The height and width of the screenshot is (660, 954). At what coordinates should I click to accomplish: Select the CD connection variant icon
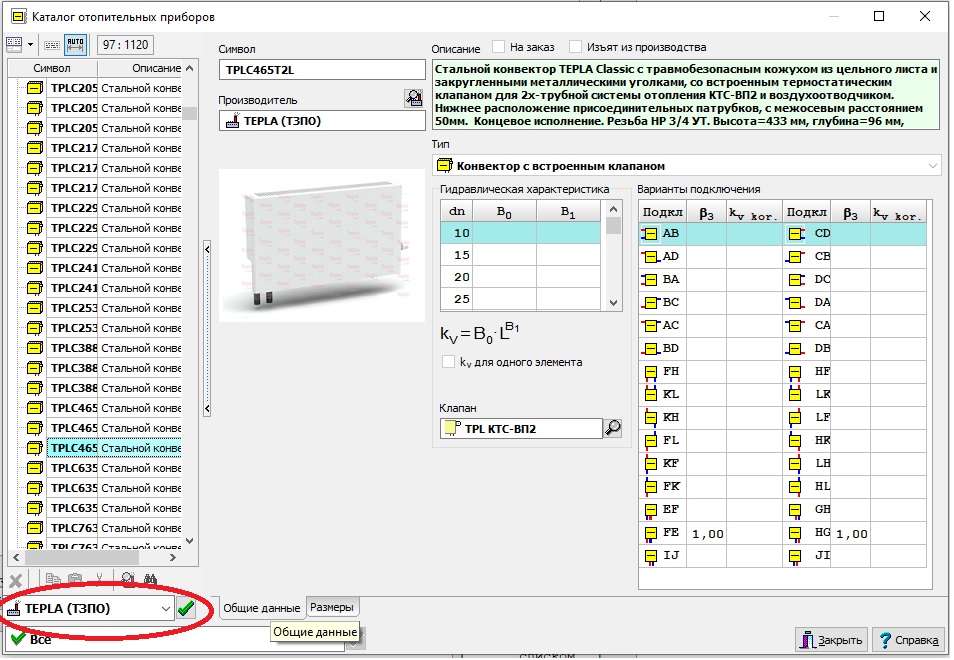(795, 234)
